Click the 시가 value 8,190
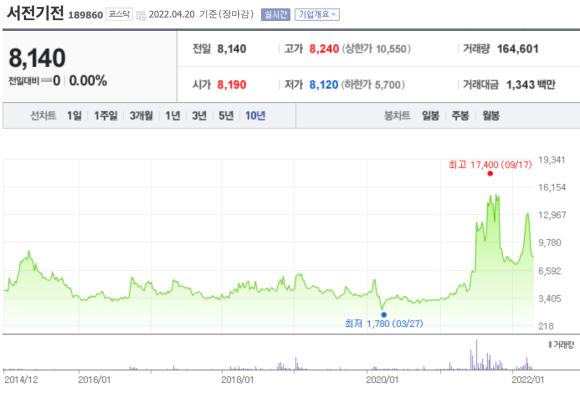Image resolution: width=580 pixels, height=393 pixels. coord(232,85)
